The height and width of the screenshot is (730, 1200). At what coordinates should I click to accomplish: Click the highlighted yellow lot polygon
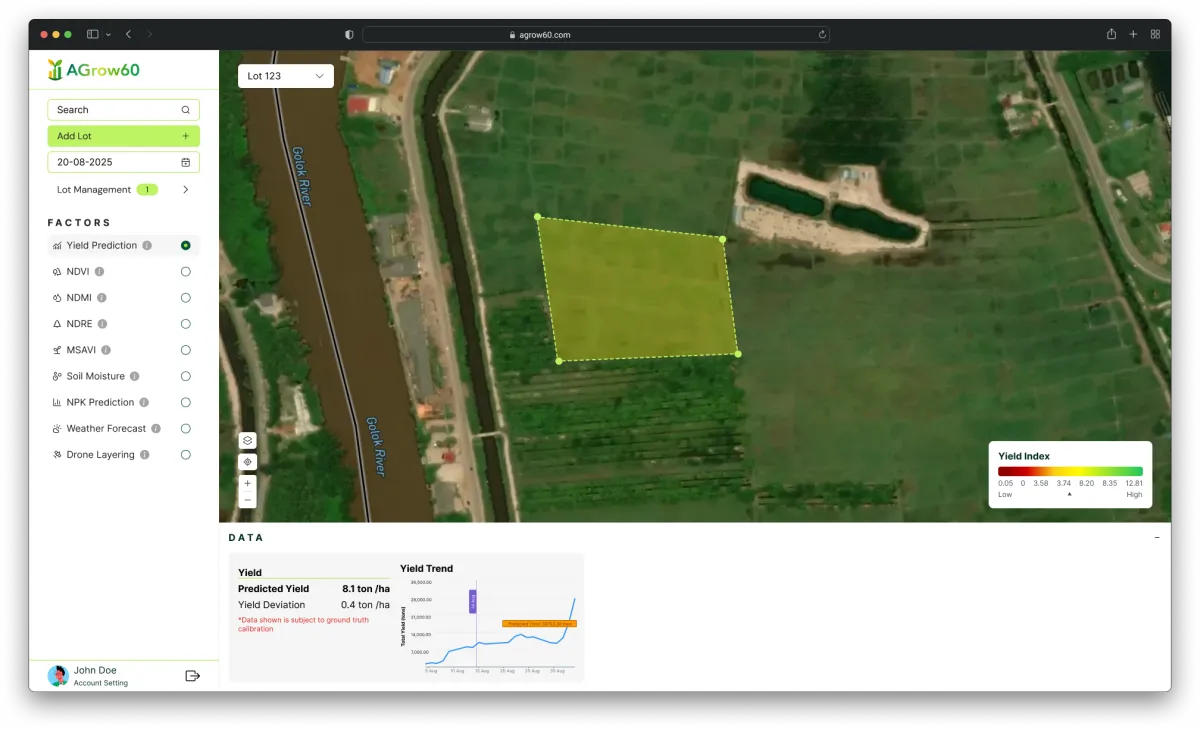coord(637,290)
